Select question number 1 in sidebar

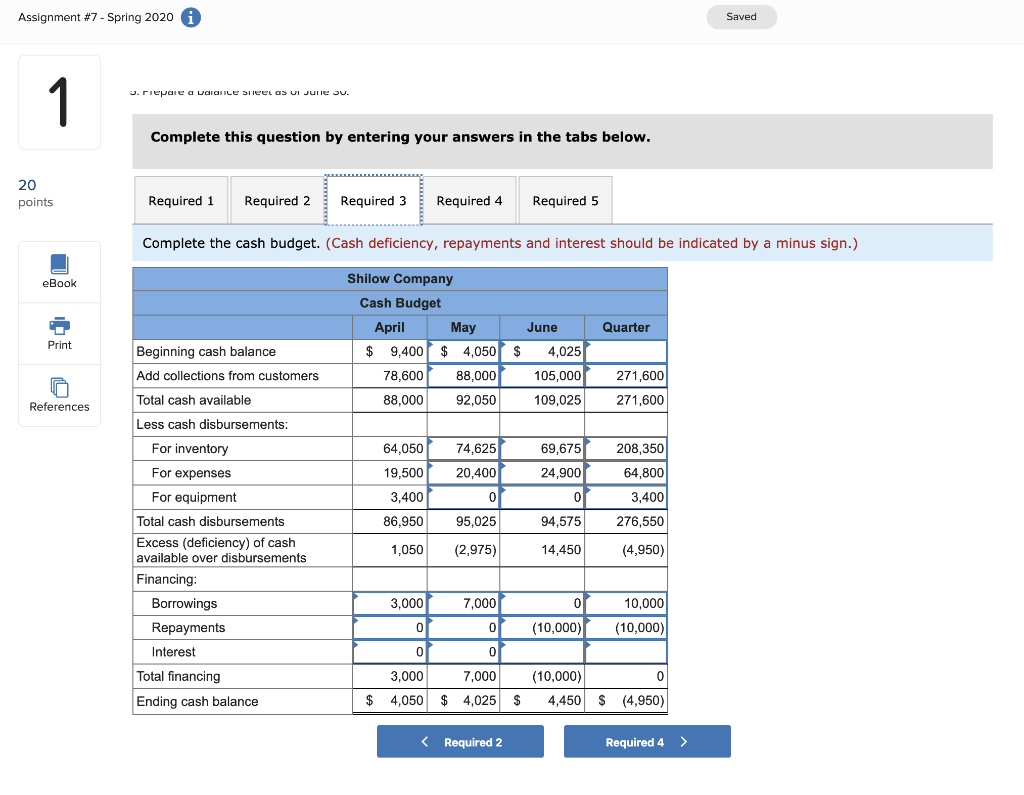point(59,101)
